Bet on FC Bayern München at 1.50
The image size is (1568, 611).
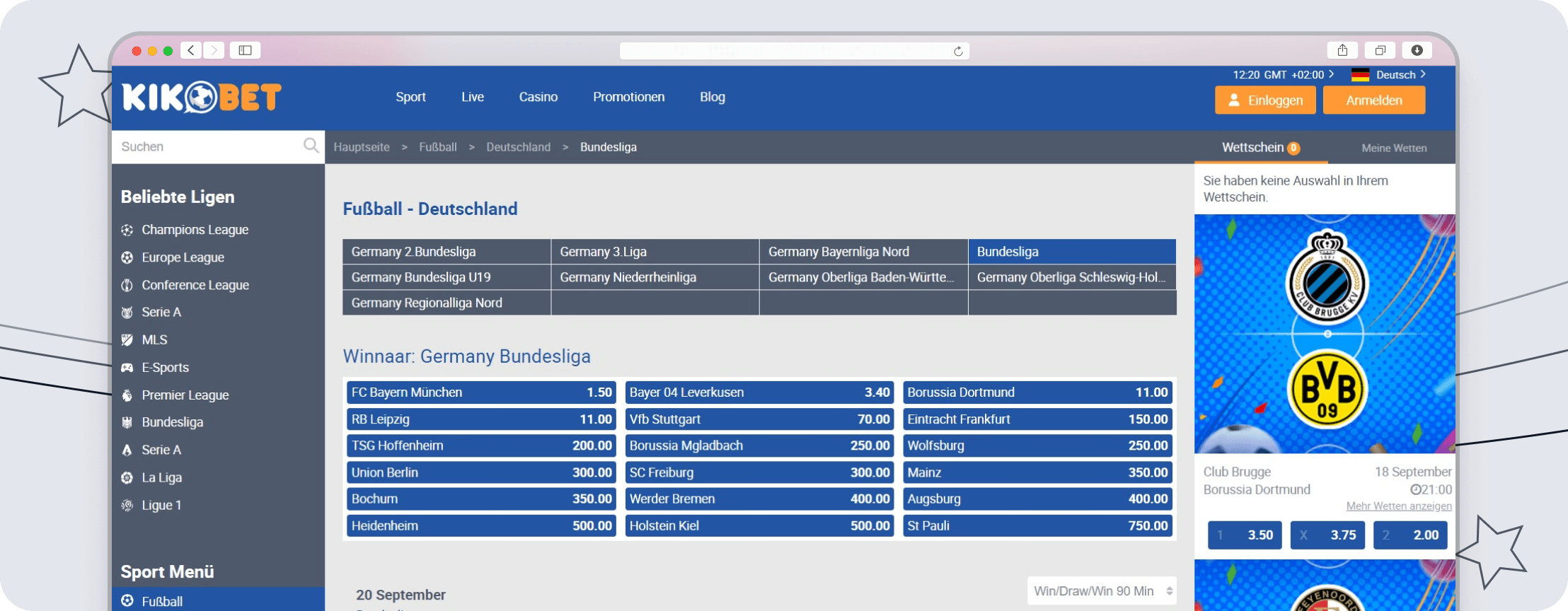click(481, 392)
